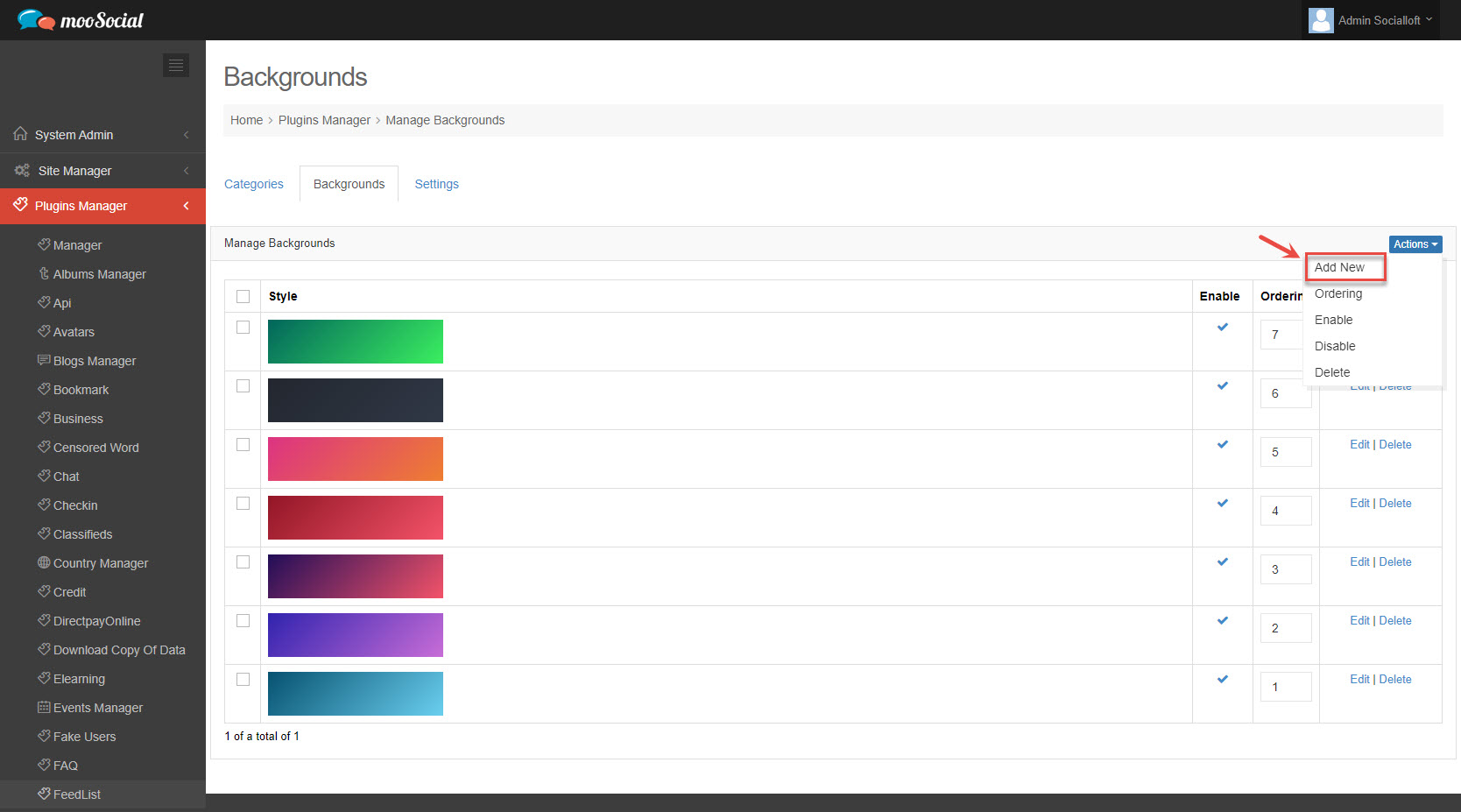
Task: Click the Classifieds plugin icon
Action: pyautogui.click(x=44, y=533)
